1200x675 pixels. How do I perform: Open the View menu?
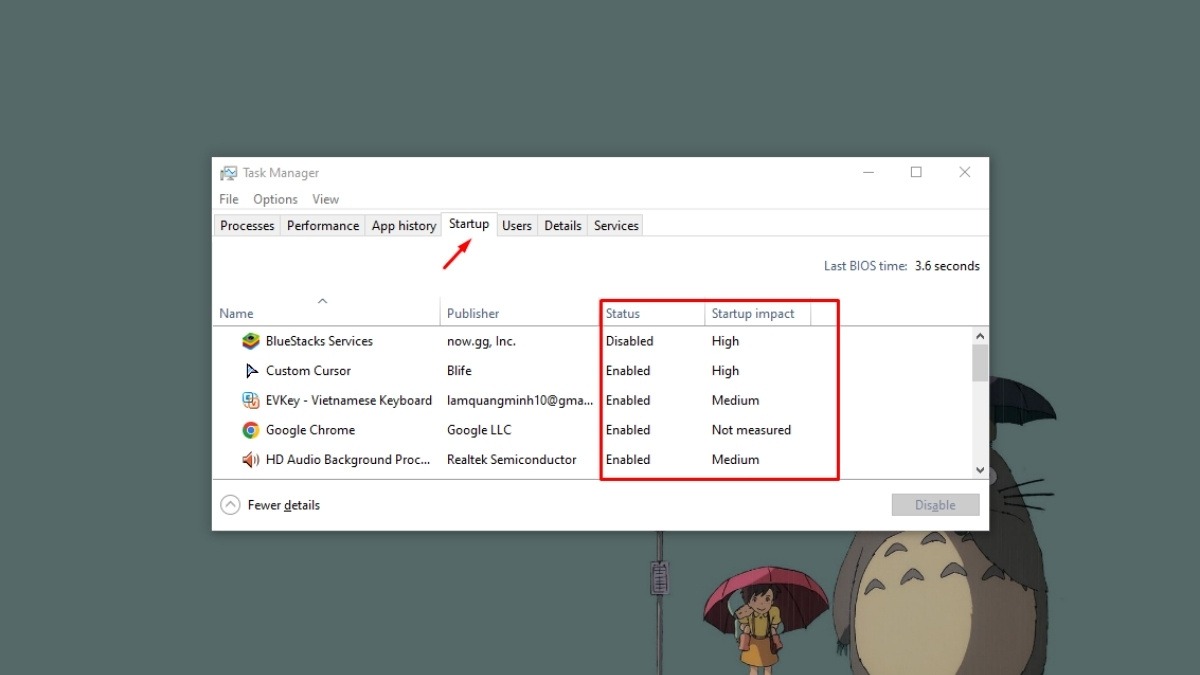pyautogui.click(x=325, y=199)
